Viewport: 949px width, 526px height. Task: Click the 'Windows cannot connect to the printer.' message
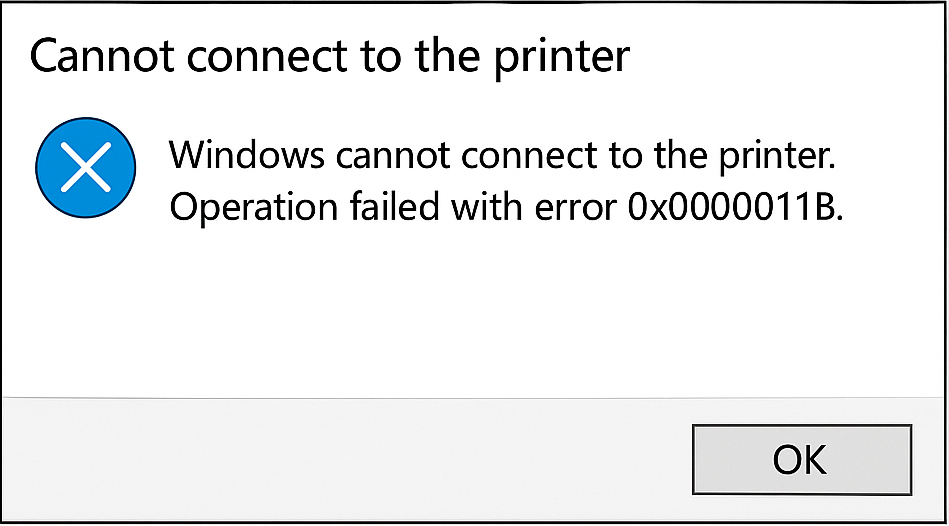tap(502, 155)
